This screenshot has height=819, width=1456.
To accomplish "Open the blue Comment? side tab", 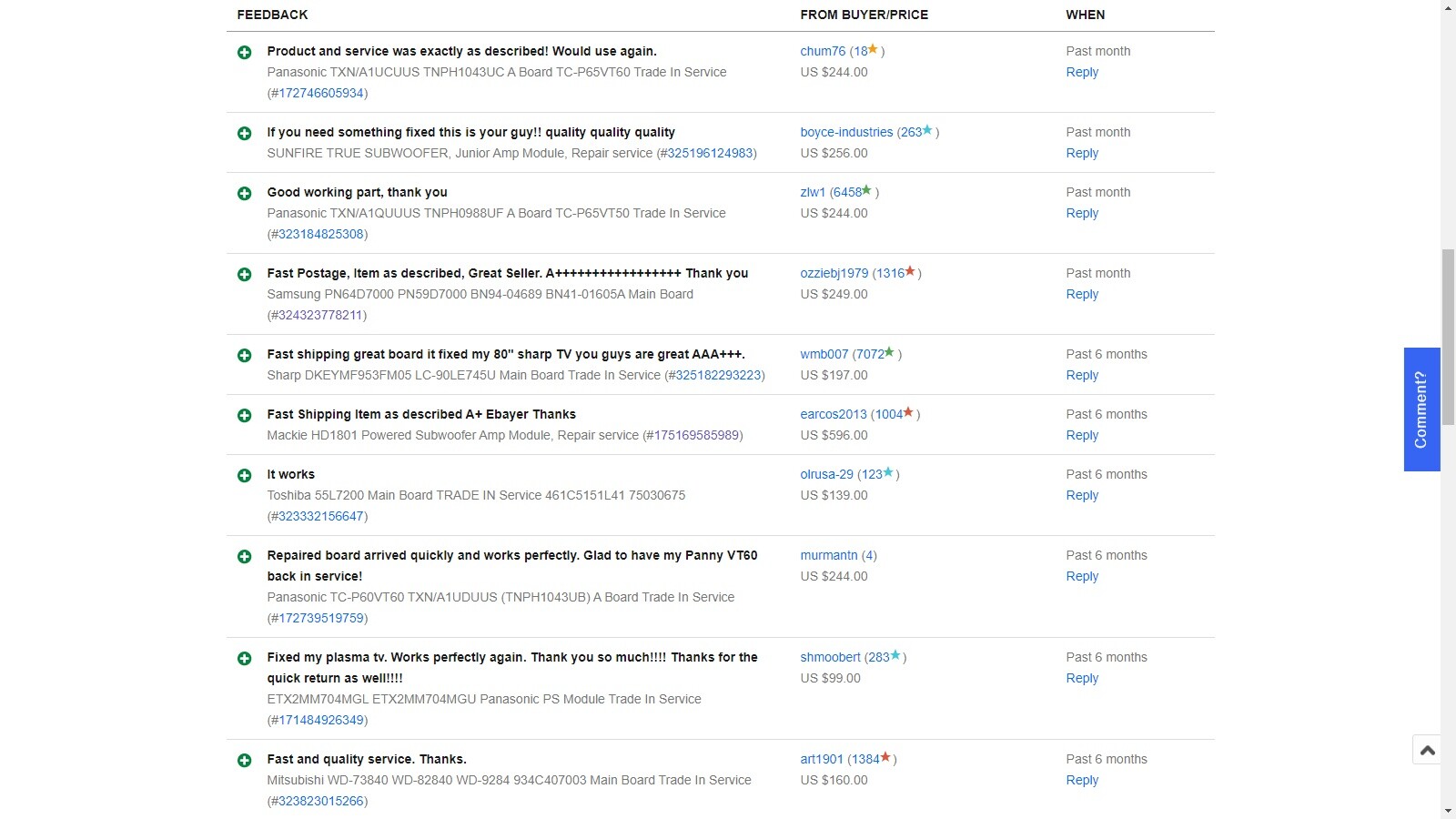I will pyautogui.click(x=1421, y=409).
